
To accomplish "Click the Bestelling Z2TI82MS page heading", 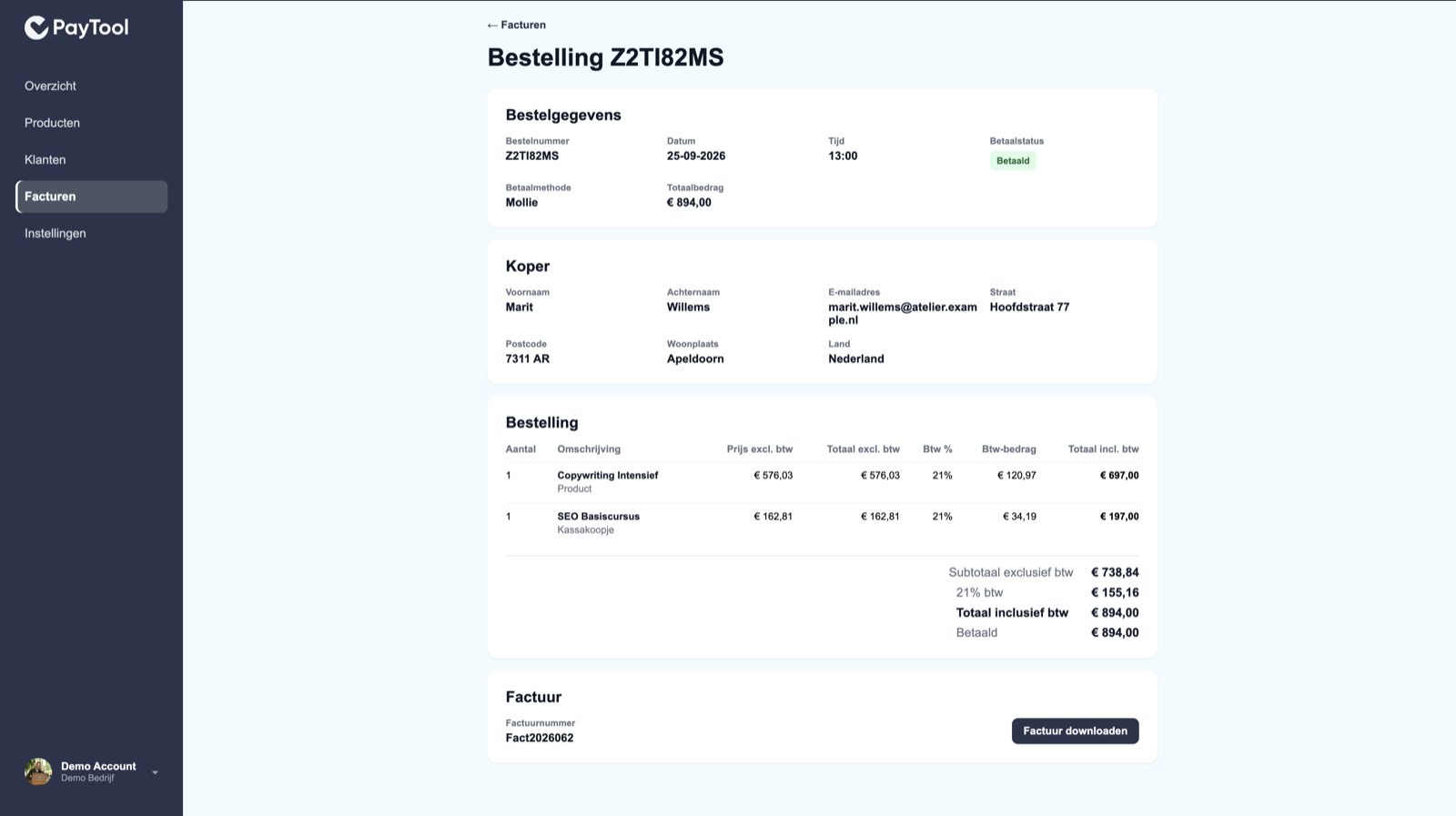I will (606, 57).
